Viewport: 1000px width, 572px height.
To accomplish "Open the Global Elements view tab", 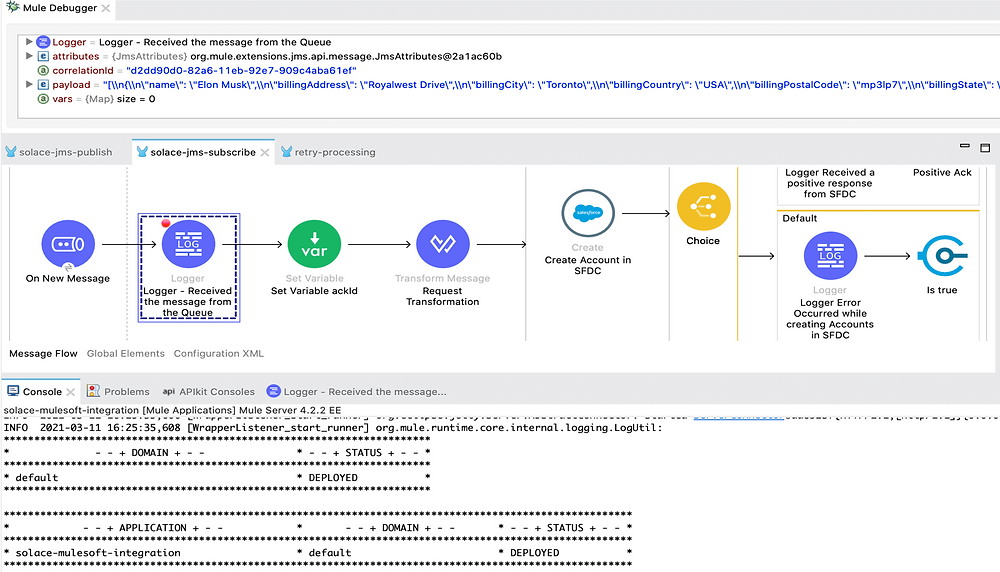I will point(126,353).
